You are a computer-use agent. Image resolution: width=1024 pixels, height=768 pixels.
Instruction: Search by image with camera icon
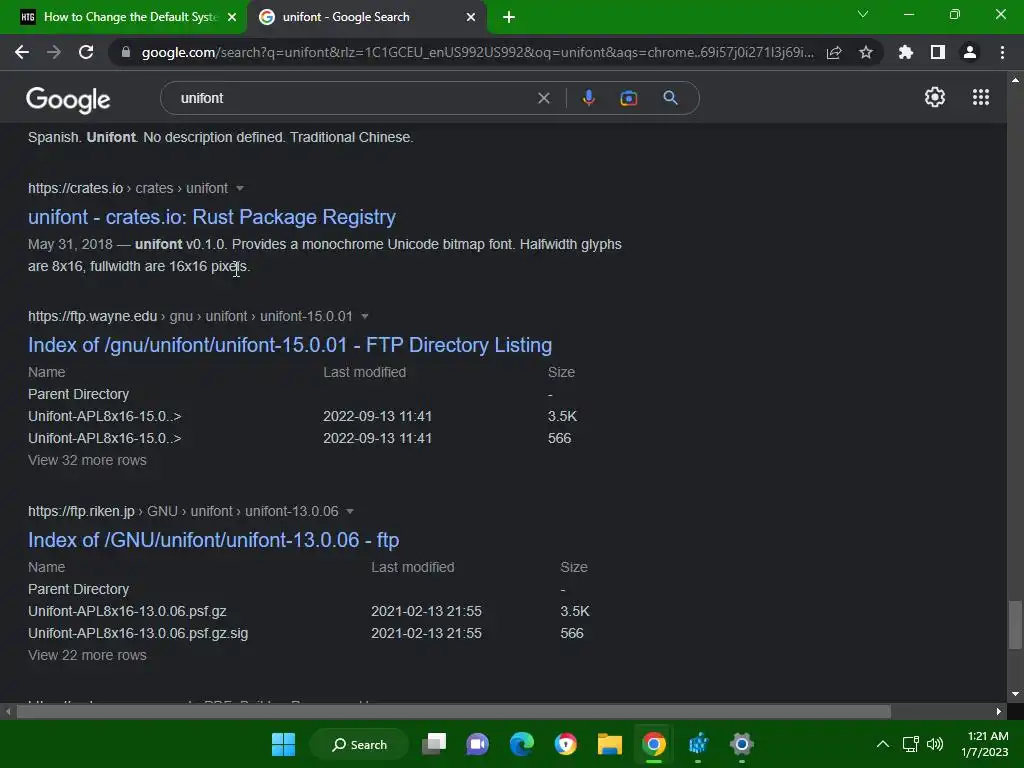[x=629, y=98]
